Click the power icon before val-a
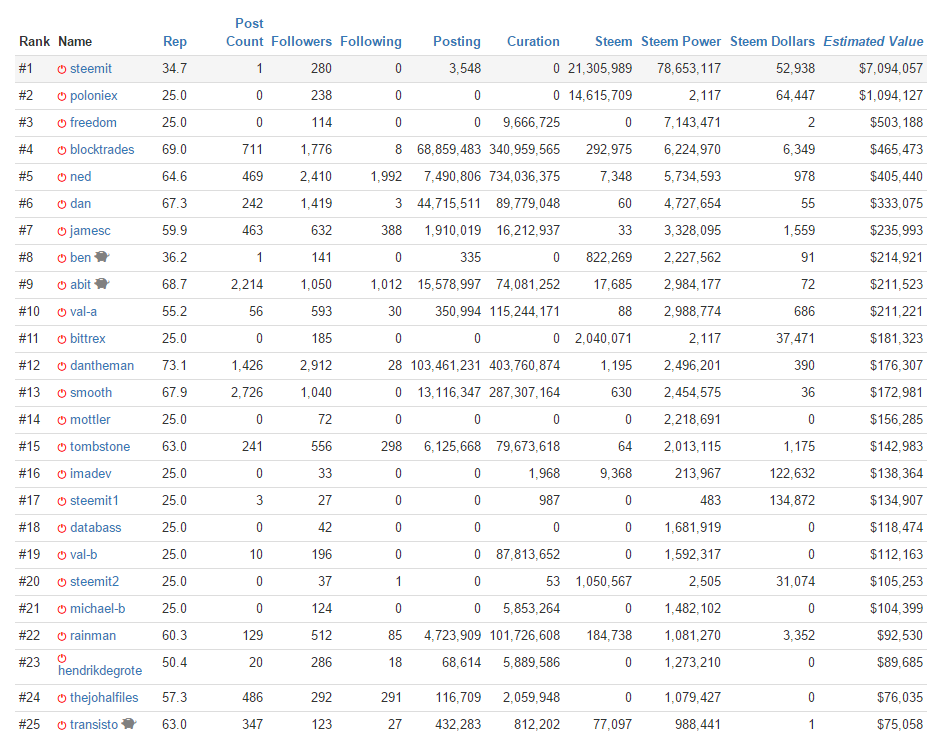Screen dimensions: 938x741 pos(62,312)
